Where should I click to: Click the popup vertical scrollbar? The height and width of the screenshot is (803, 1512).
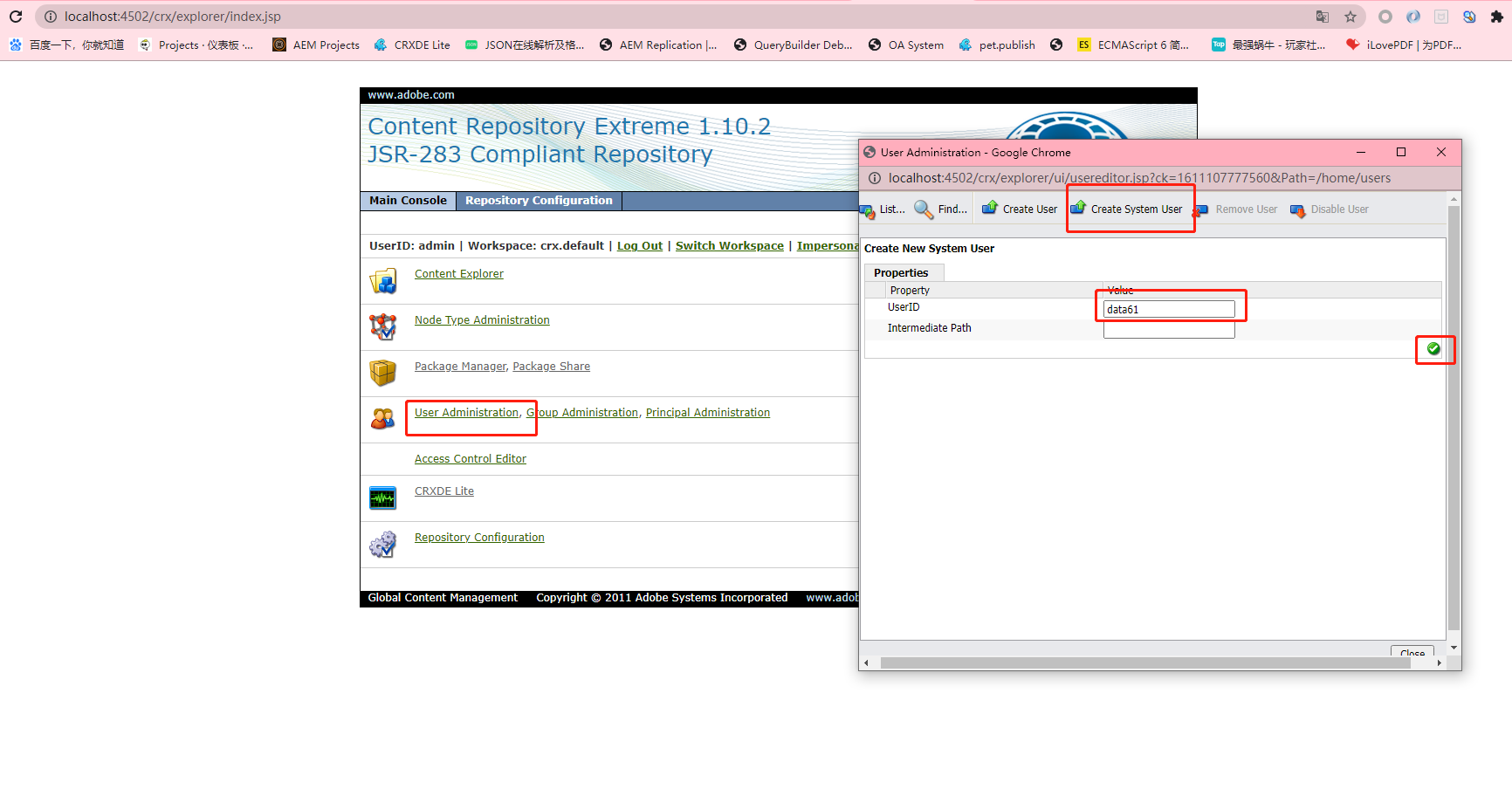coord(1454,419)
